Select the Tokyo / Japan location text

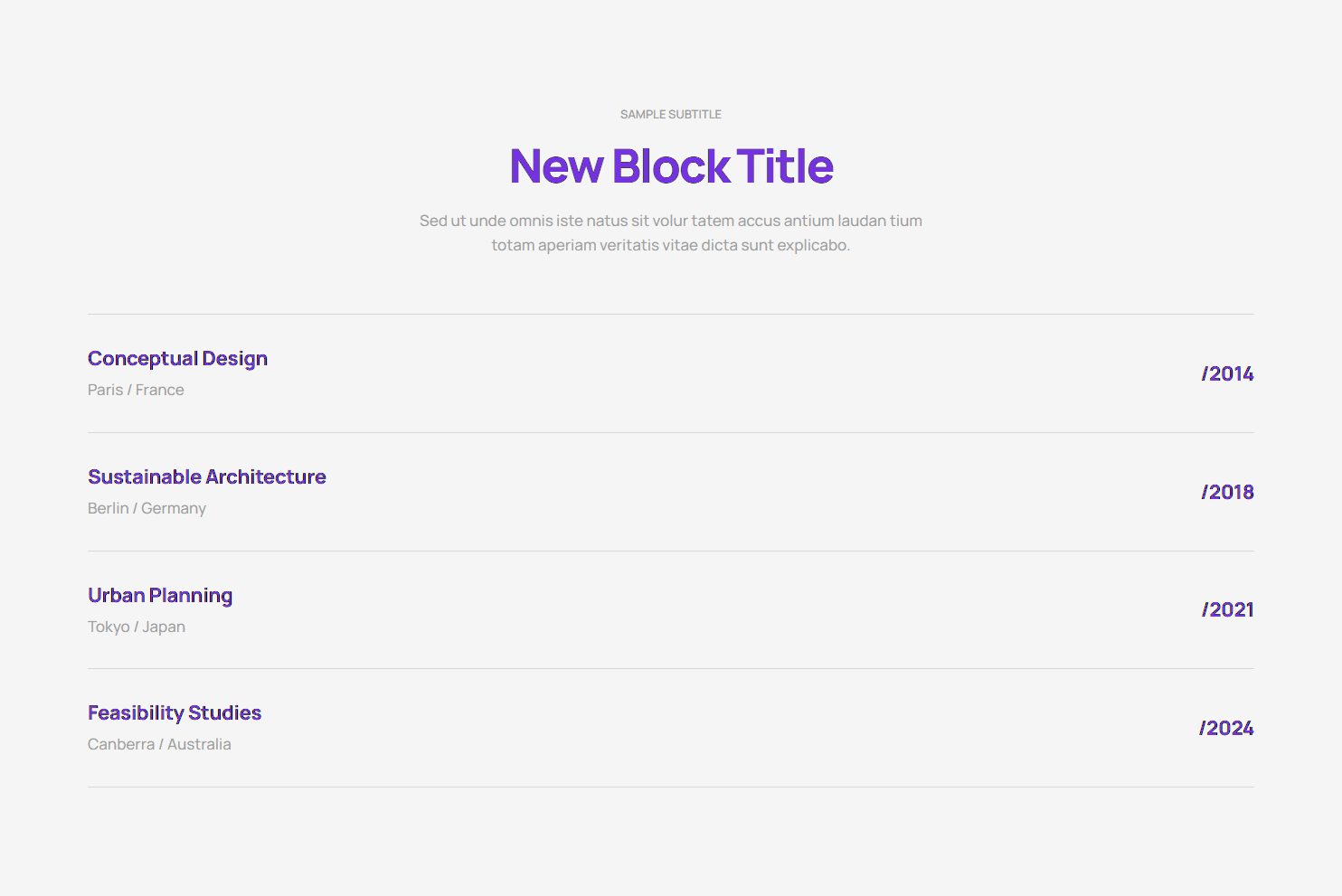[137, 627]
